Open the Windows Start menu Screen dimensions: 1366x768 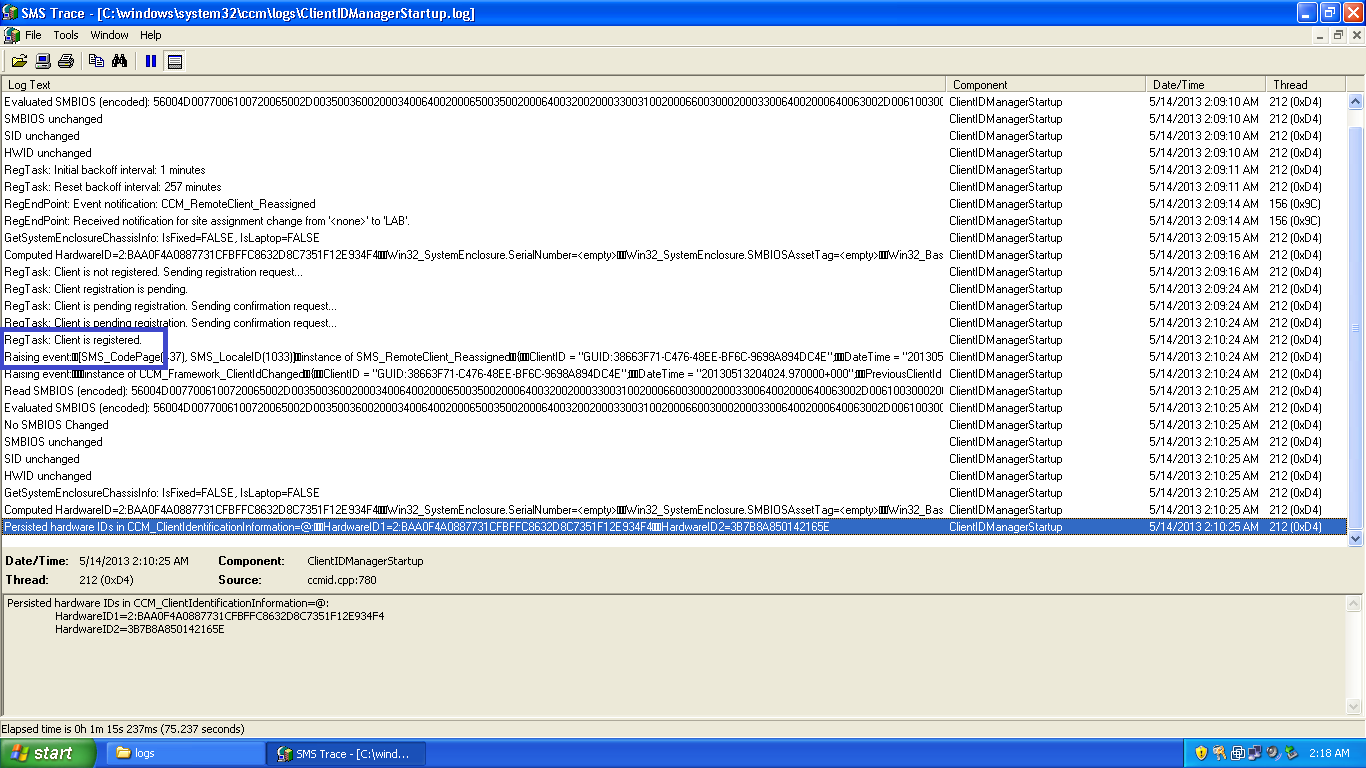48,753
